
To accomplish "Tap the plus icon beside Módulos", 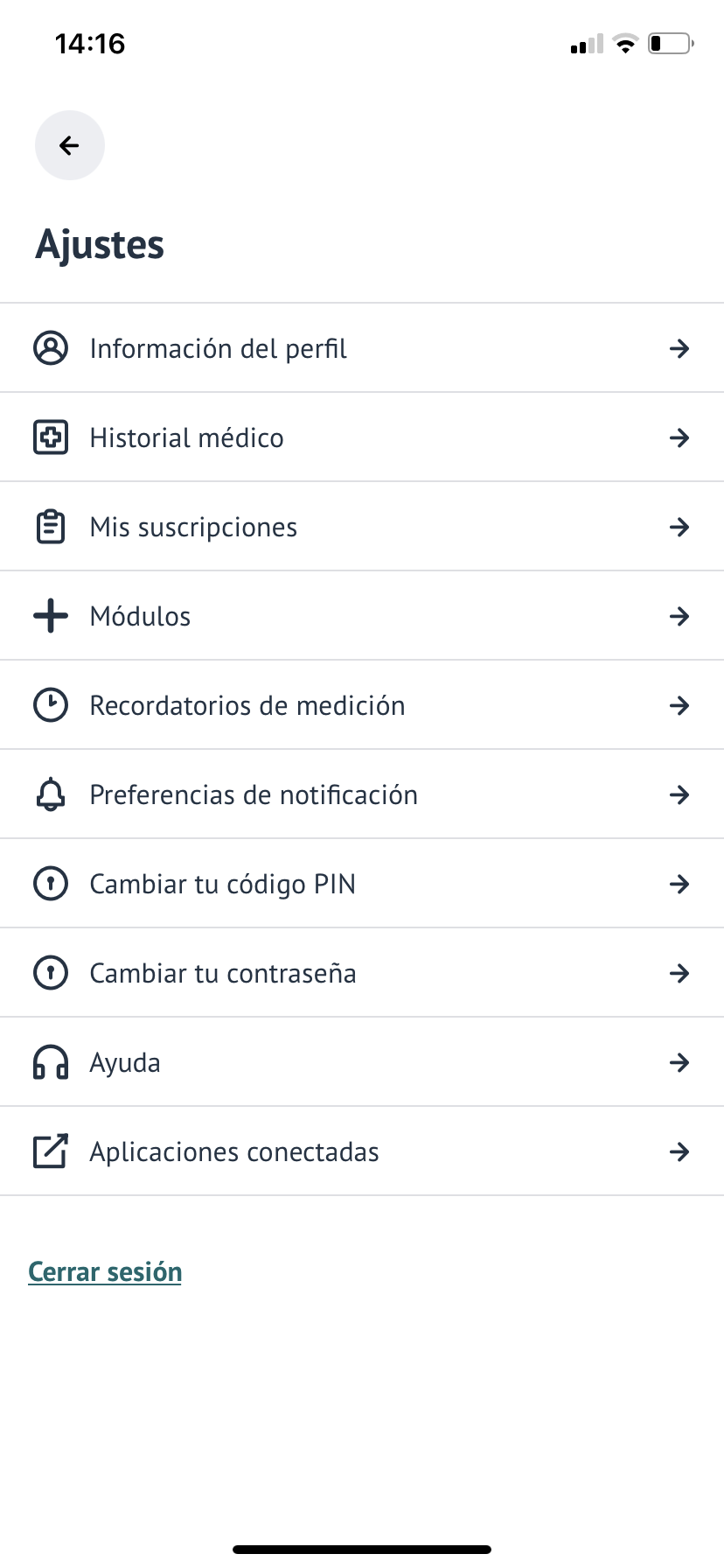I will coord(51,616).
